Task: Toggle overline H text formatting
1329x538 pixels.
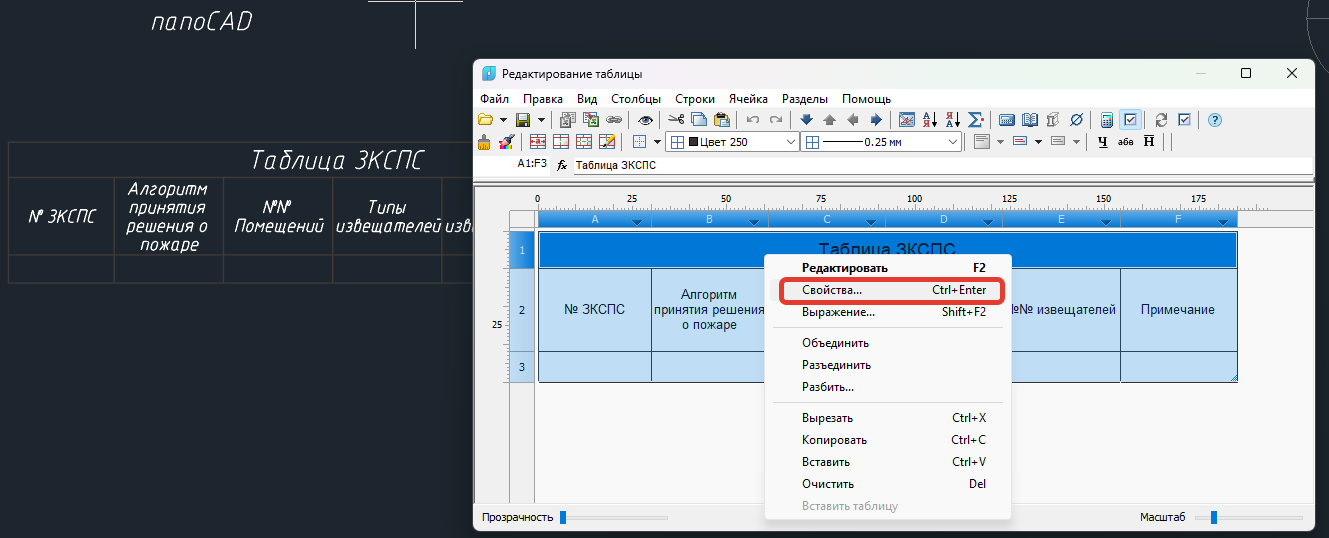Action: (x=1149, y=142)
